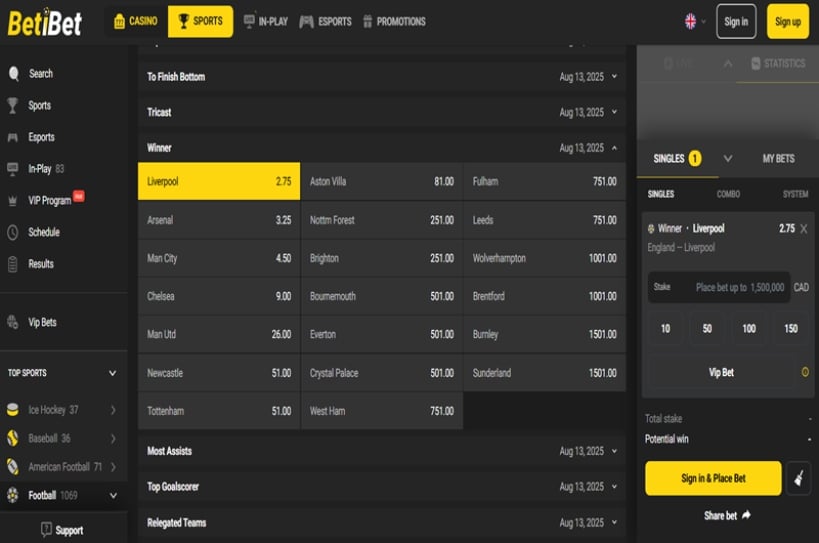Select Fulham at 751.00 odds
819x543 pixels.
(x=545, y=181)
